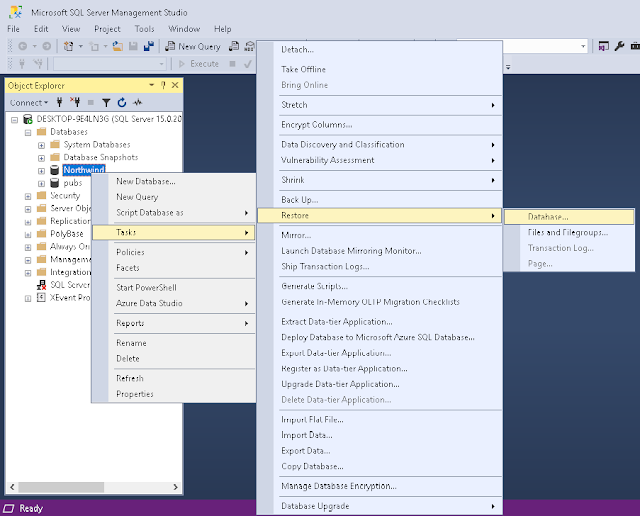Click the server icon for DESKTOP-9E4LN3G

tap(28, 119)
